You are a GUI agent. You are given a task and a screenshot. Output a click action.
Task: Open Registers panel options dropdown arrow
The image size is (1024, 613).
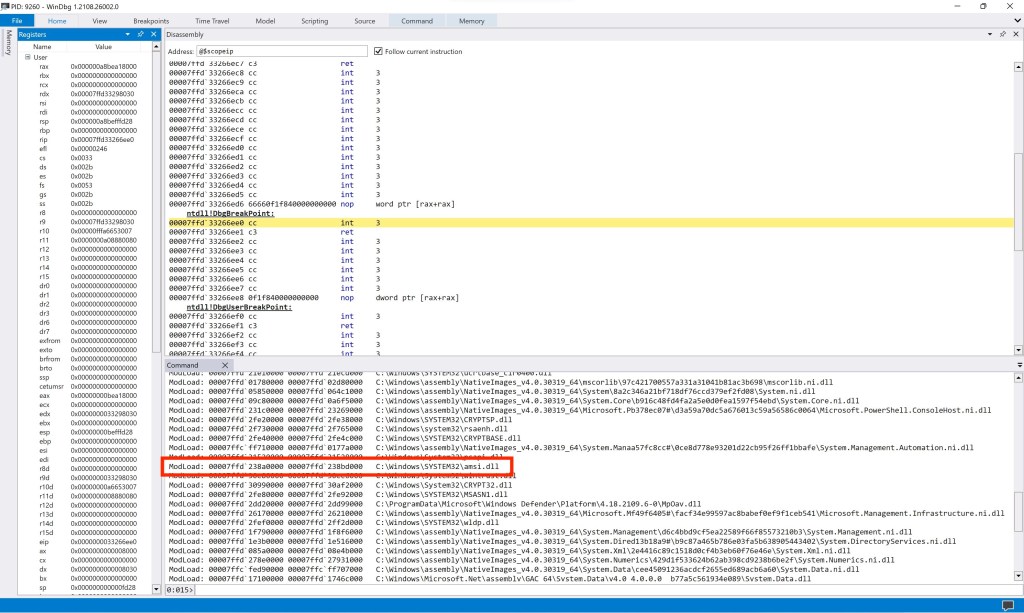[128, 35]
